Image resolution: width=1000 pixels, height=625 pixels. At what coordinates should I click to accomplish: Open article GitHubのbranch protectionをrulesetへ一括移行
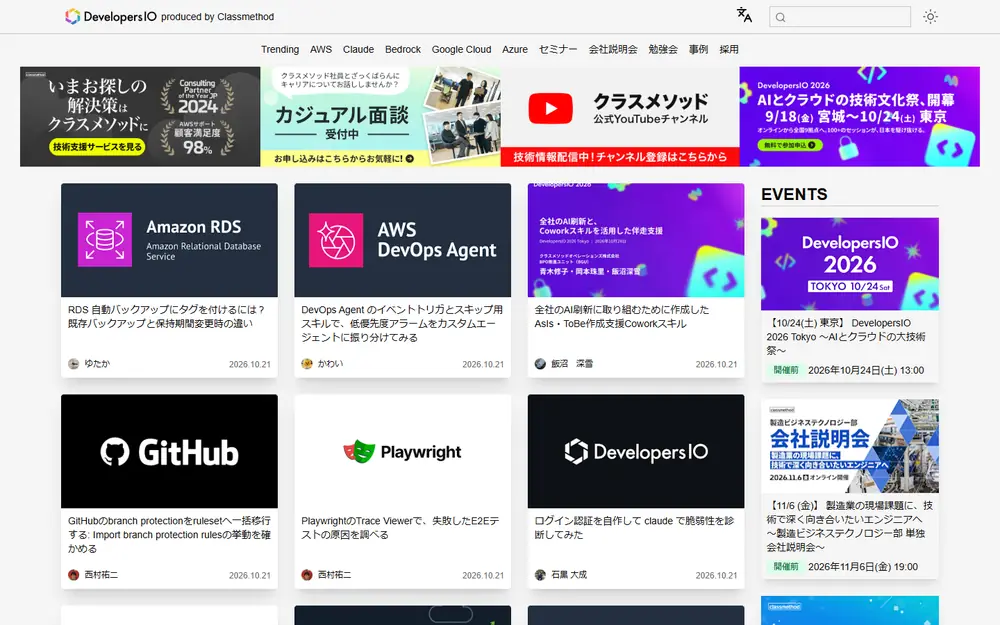coord(169,534)
